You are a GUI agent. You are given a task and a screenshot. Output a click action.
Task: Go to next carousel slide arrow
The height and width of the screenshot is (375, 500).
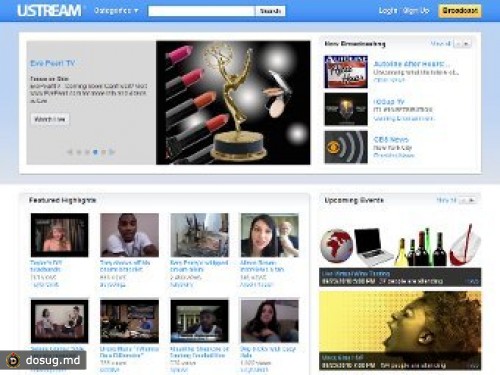(x=112, y=152)
